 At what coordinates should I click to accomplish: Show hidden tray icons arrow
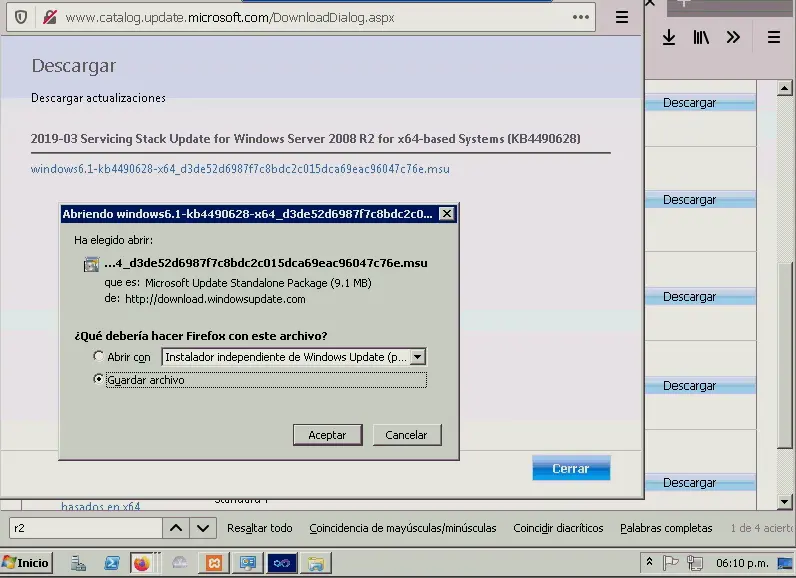[649, 562]
